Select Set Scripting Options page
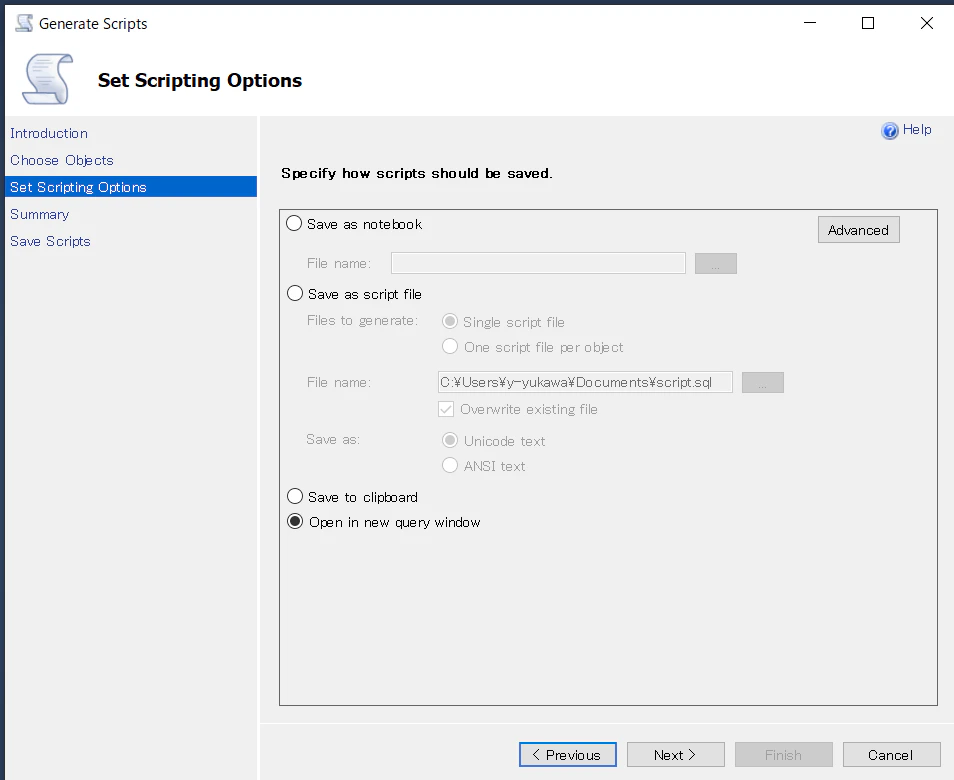 tap(131, 187)
